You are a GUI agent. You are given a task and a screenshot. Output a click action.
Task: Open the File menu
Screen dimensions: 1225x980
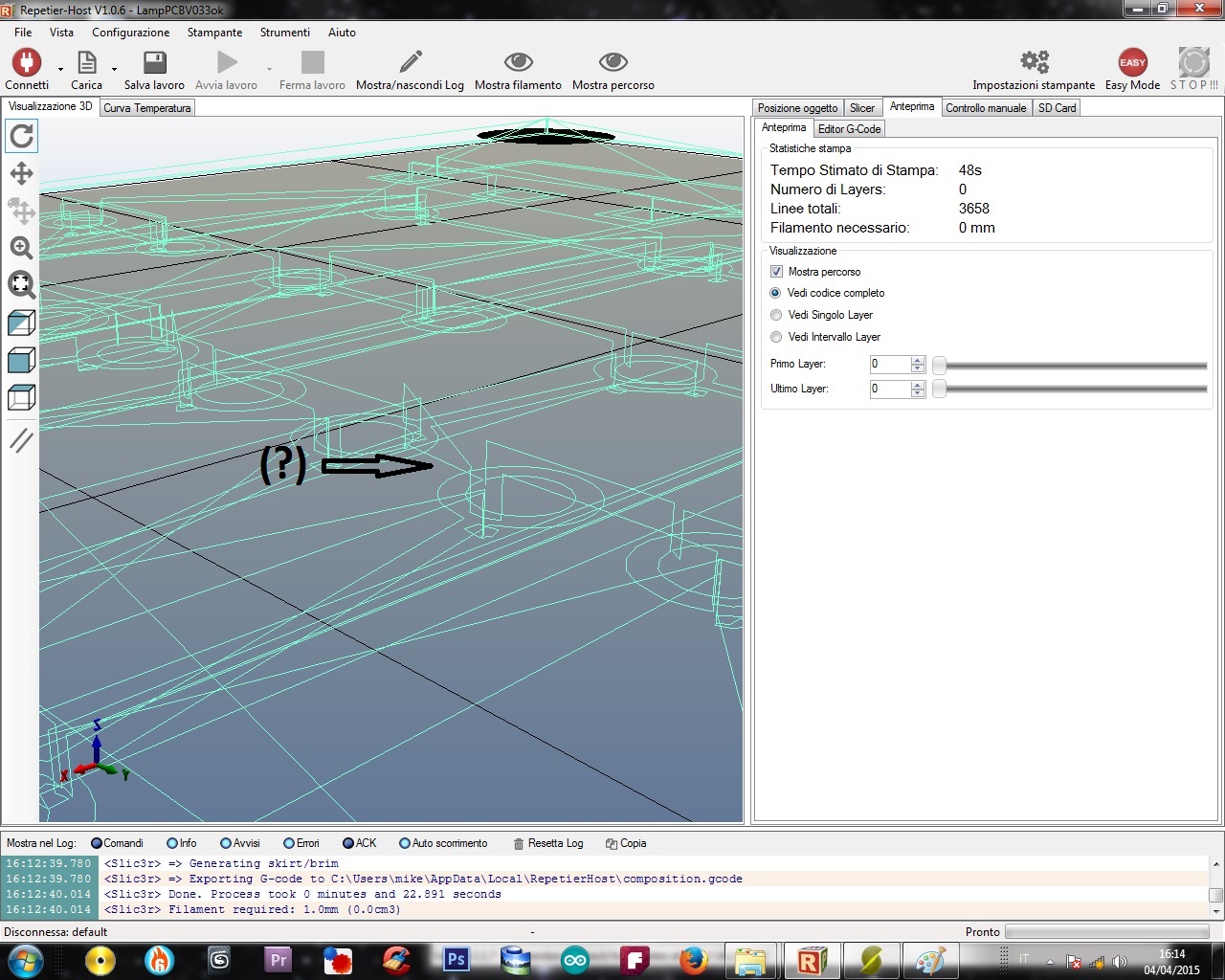tap(23, 32)
